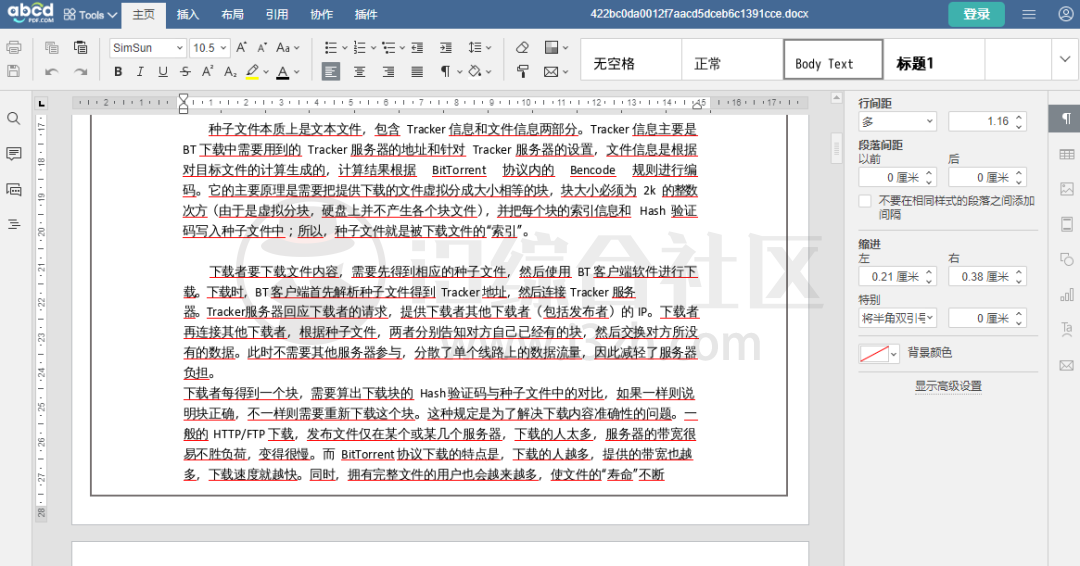
Task: Show nonprinting paragraph marks
Action: coord(446,72)
